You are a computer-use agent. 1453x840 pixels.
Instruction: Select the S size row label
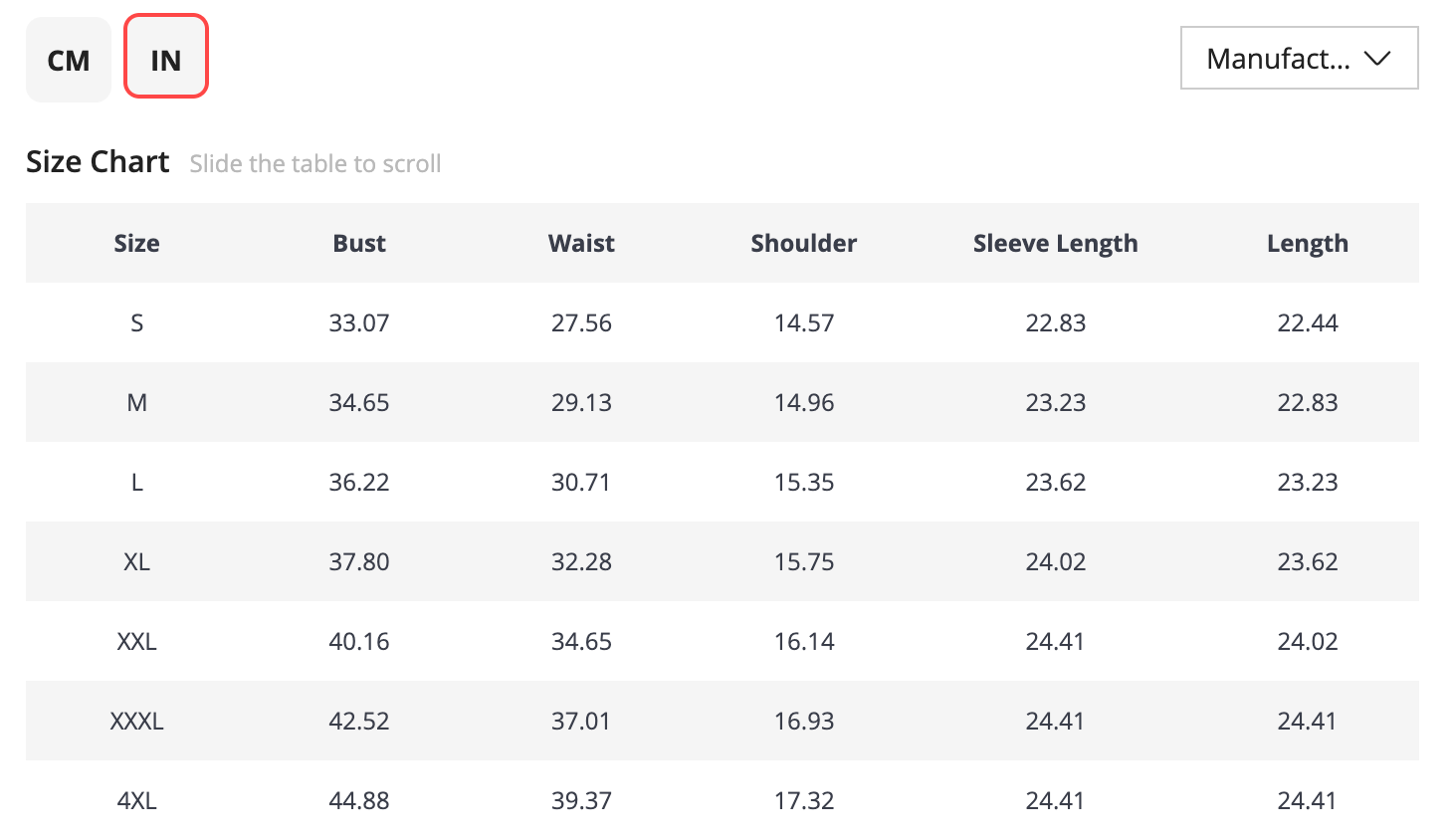pyautogui.click(x=136, y=323)
